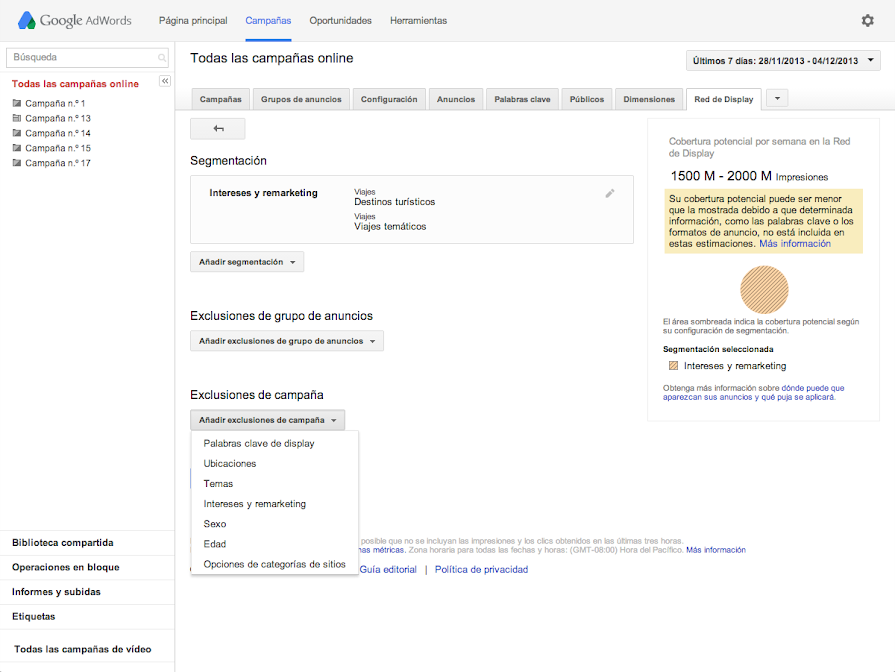The height and width of the screenshot is (672, 895).
Task: Open Biblioteca compartida section
Action: [62, 543]
